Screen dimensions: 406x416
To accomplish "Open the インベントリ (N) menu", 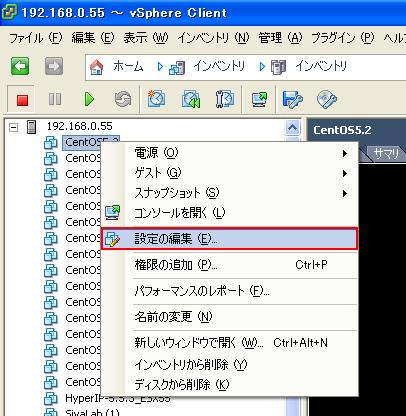I will pyautogui.click(x=213, y=38).
